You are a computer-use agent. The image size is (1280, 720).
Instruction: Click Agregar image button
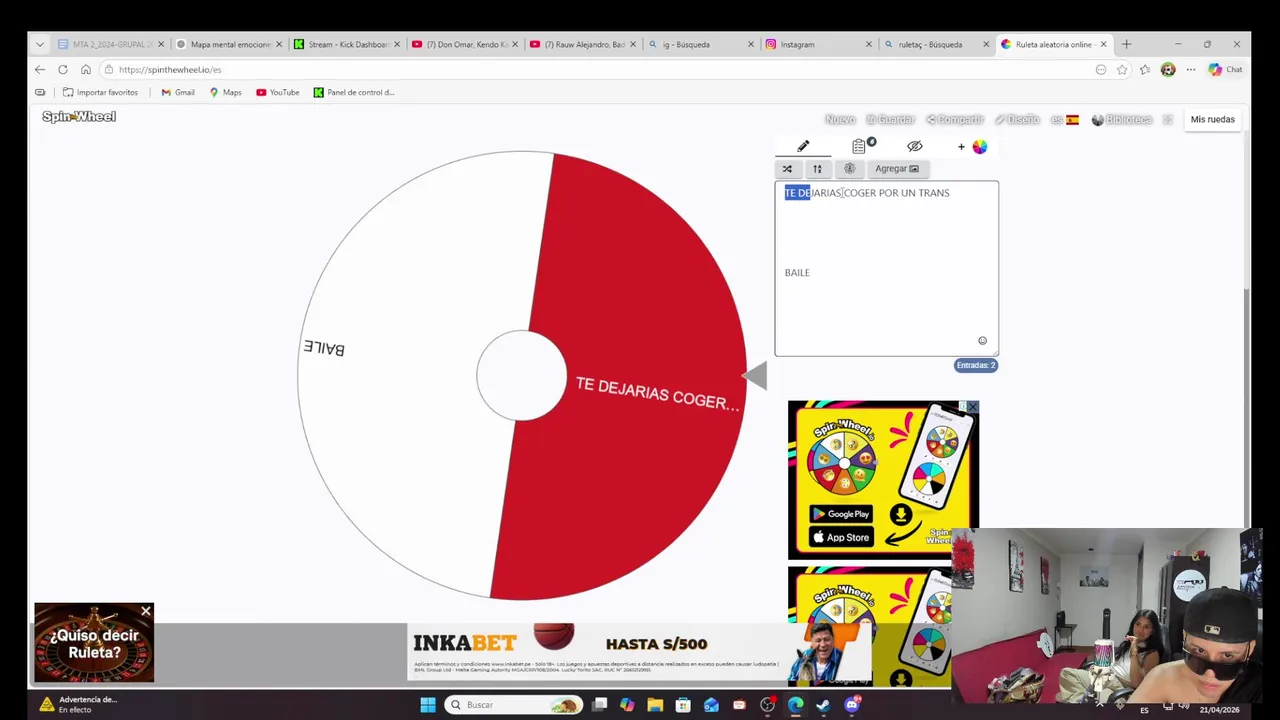pyautogui.click(x=897, y=168)
